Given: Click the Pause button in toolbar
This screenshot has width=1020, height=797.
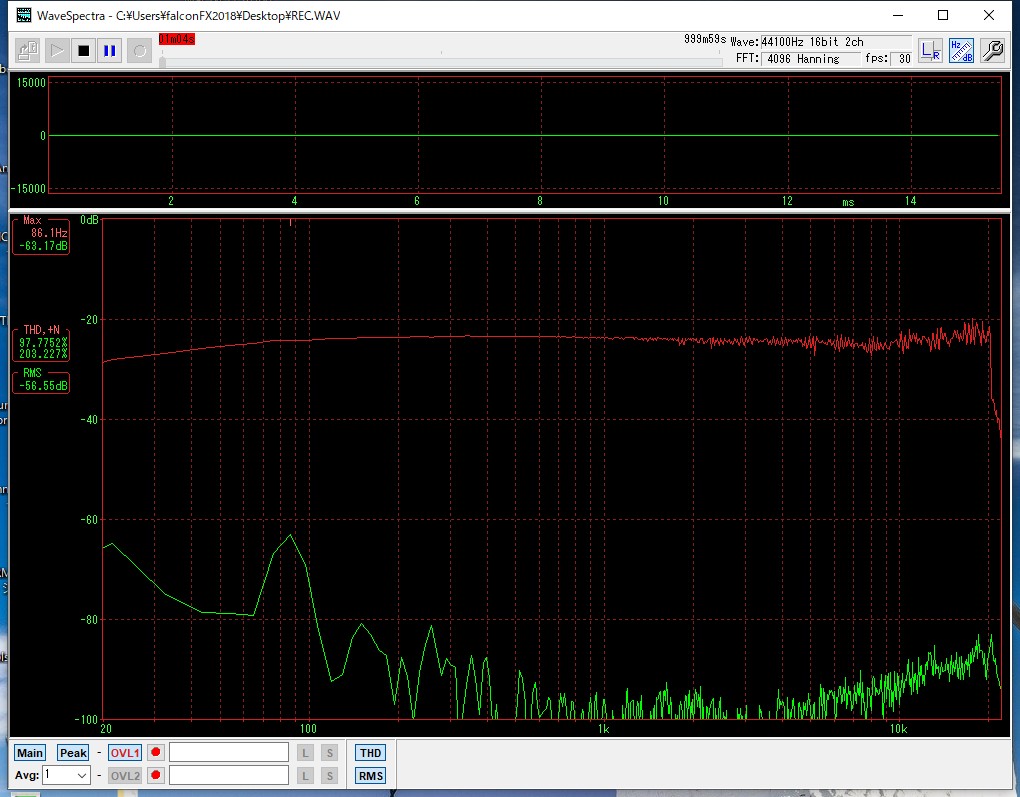Looking at the screenshot, I should point(110,50).
